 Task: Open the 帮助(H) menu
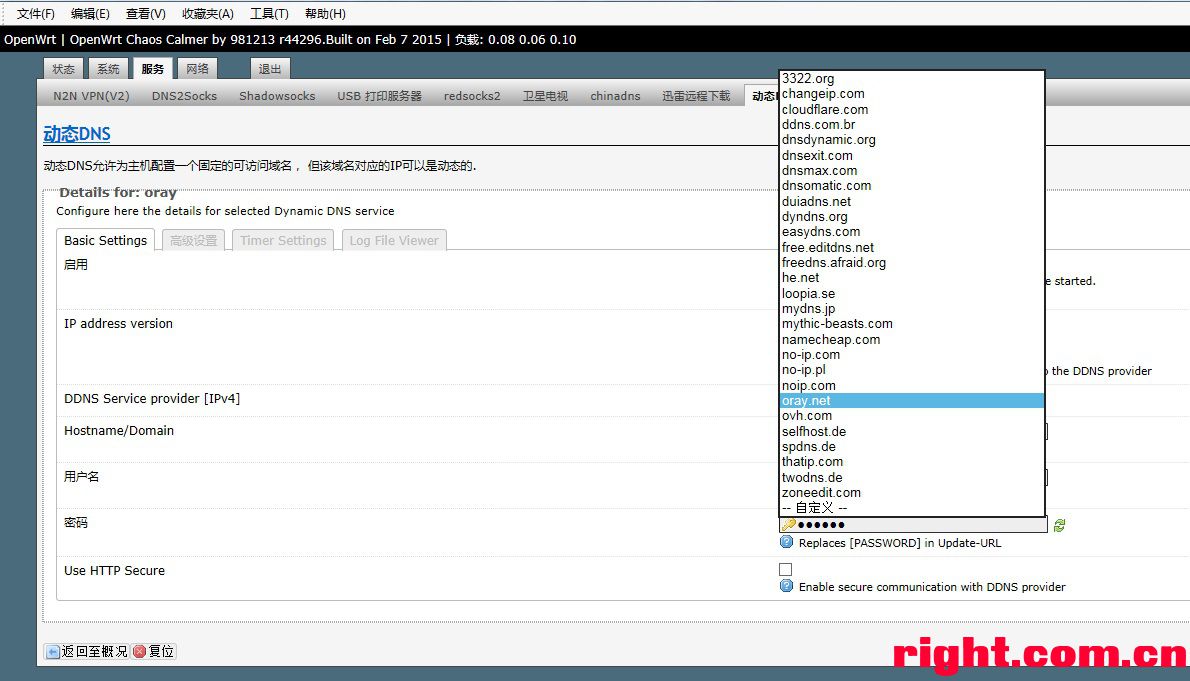point(325,14)
